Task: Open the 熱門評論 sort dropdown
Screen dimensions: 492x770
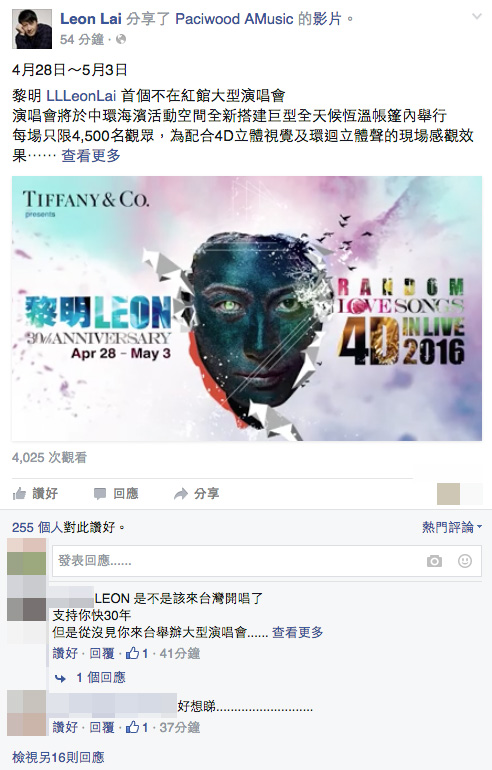Action: click(x=452, y=527)
